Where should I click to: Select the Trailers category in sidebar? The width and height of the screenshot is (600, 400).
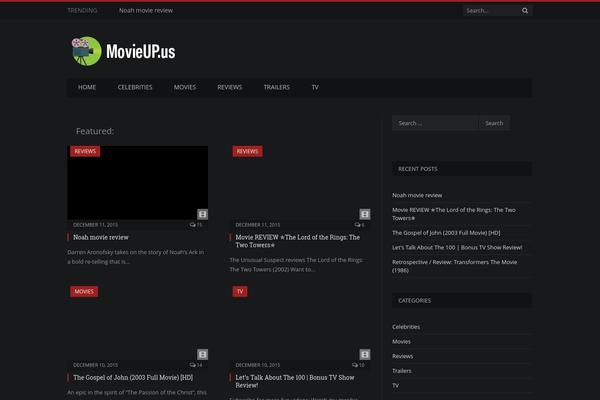click(x=401, y=371)
